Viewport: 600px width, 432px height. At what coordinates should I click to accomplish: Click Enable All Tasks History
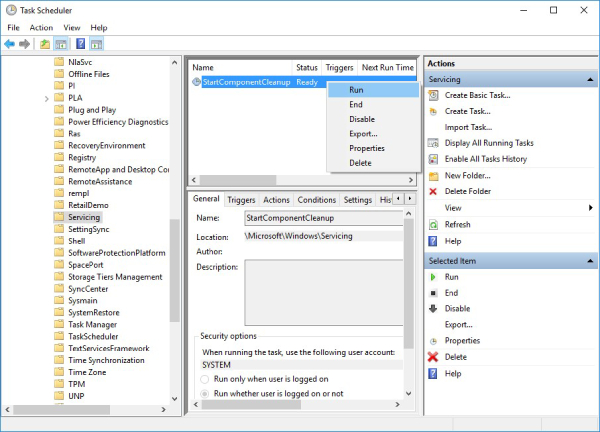tap(485, 159)
